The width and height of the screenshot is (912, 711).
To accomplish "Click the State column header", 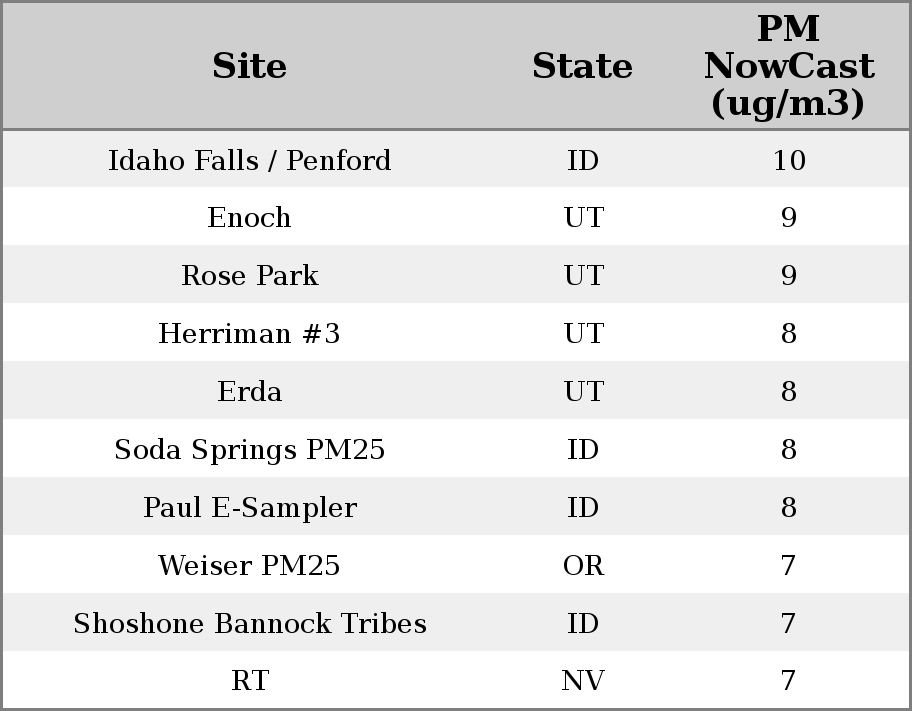I will click(582, 66).
